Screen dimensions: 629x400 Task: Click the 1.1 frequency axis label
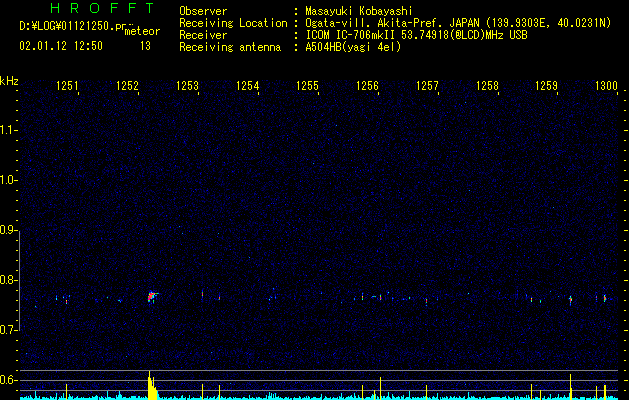(8, 130)
